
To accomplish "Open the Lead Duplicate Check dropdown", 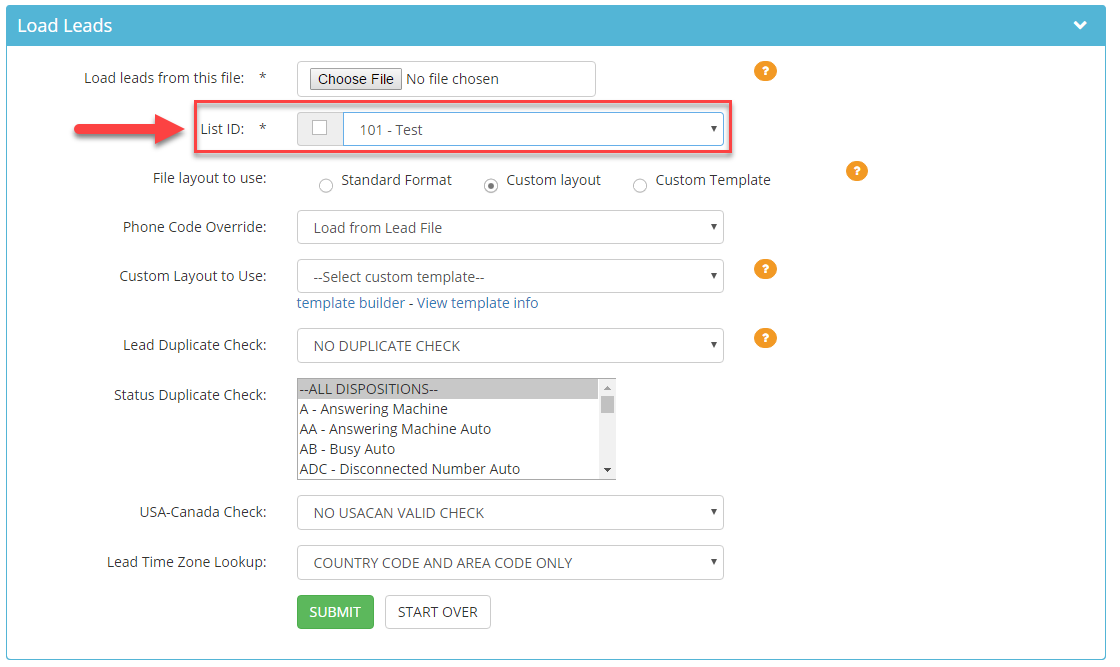I will [510, 346].
